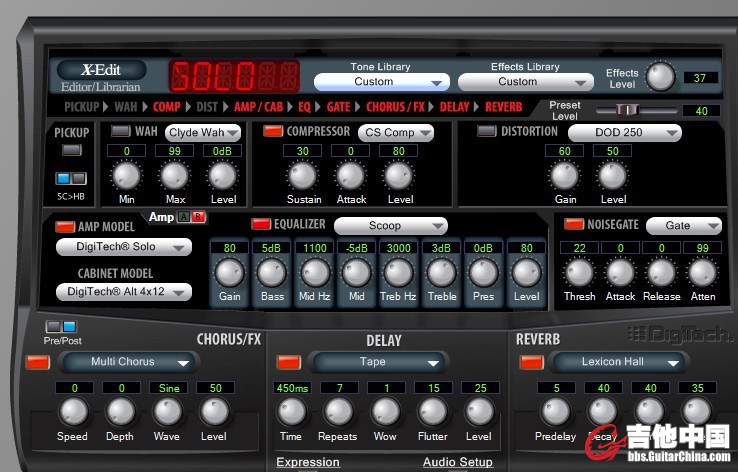
Task: Click the Delay Time knob
Action: 291,411
